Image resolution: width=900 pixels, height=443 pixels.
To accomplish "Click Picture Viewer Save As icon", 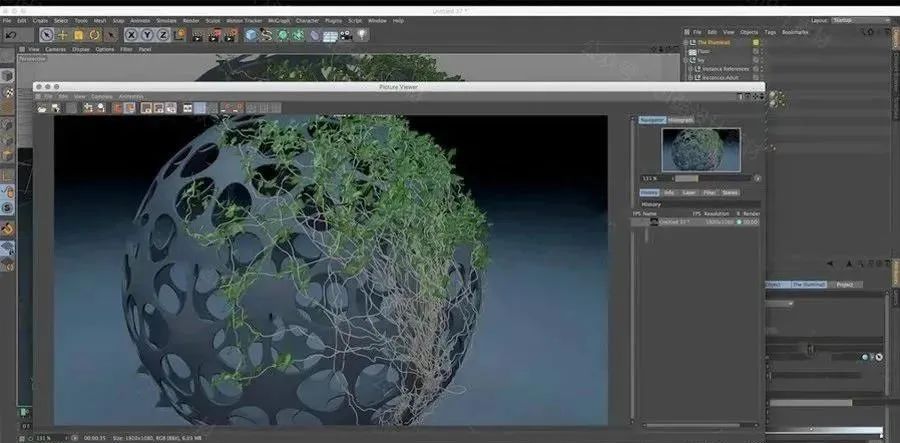I will [x=56, y=108].
